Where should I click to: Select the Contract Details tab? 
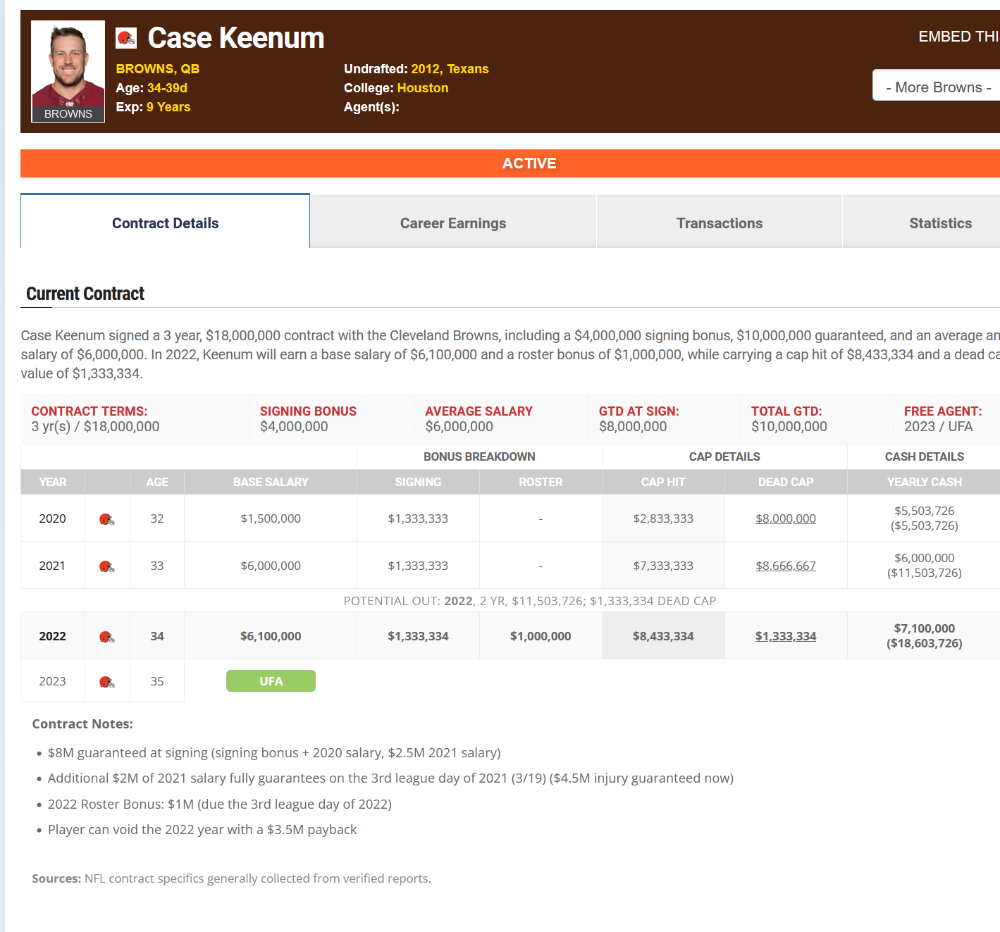[165, 221]
